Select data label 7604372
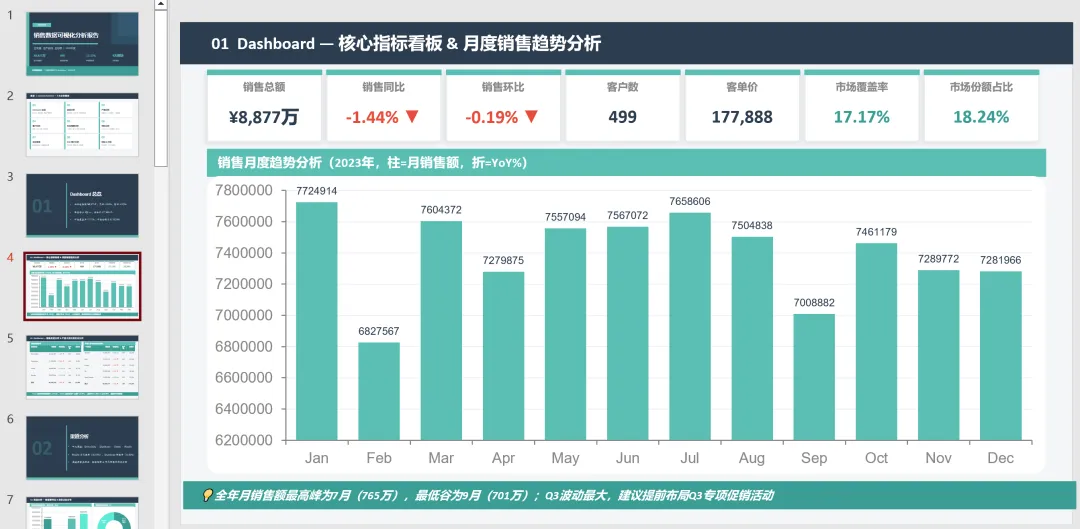The height and width of the screenshot is (529, 1080). pos(442,210)
